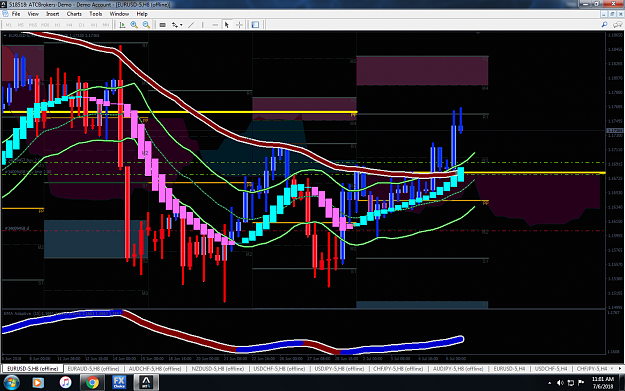
Task: Switch to NZDUSD-5,H8 chart tab
Action: [217, 369]
